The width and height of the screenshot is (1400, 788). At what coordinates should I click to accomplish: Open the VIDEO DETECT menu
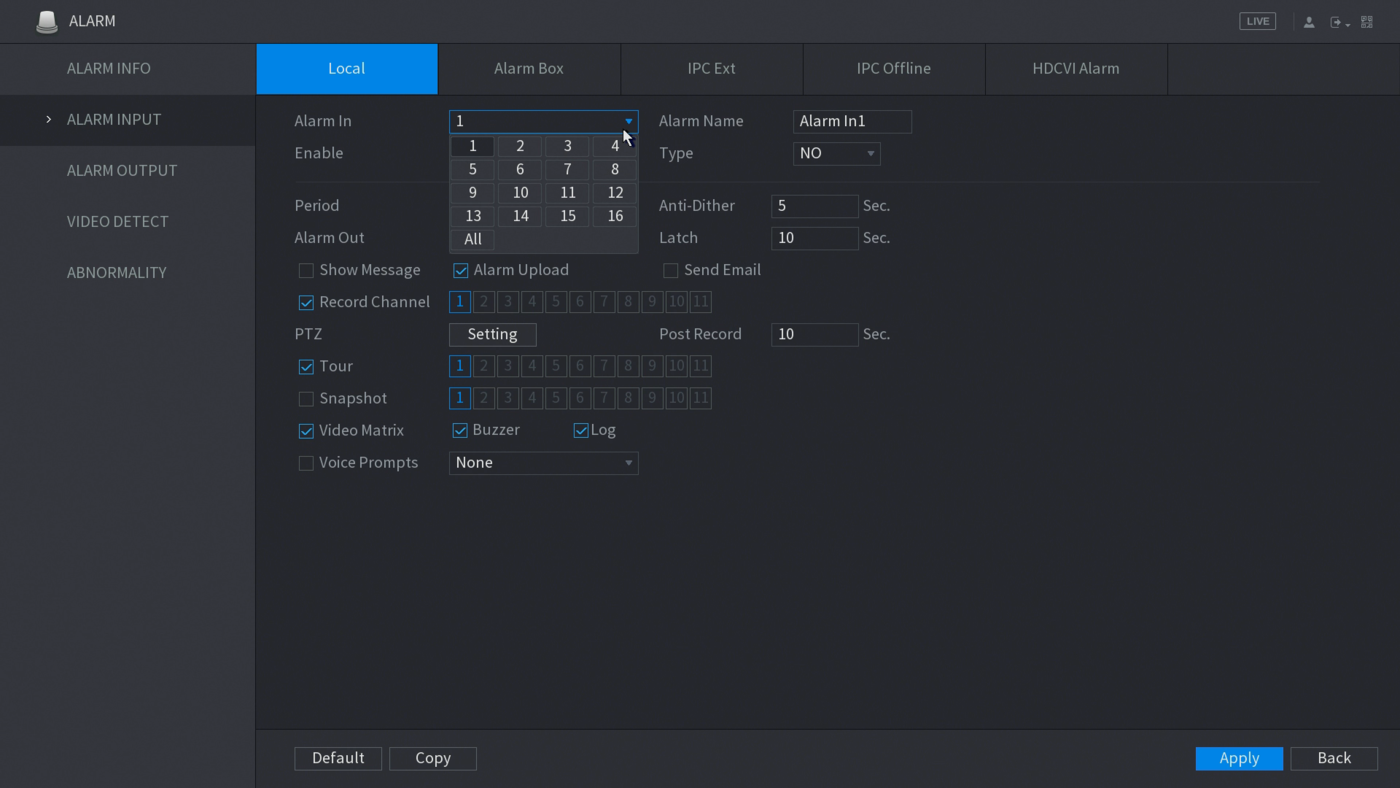[x=118, y=221]
